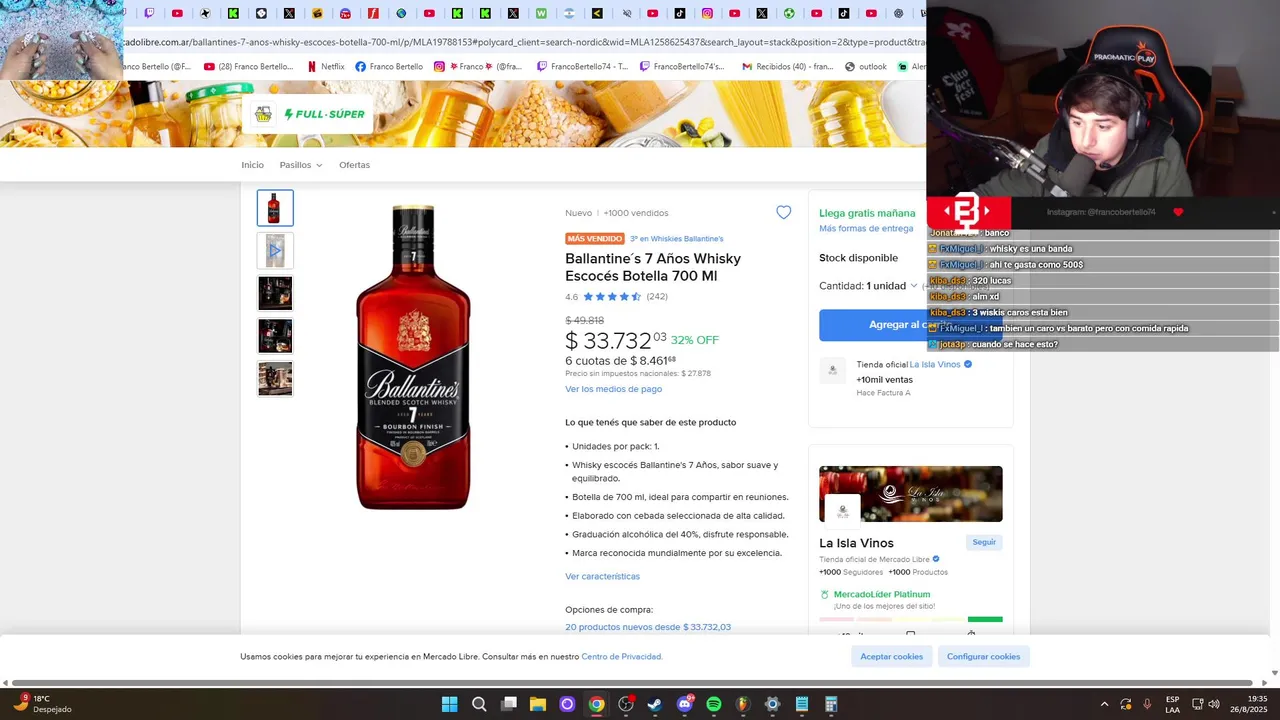Follow La Isla Vinos with Seguir
Viewport: 1280px width, 720px height.
point(984,542)
